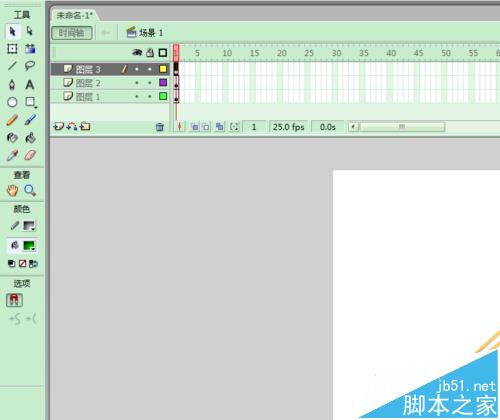Viewport: 500px width, 420px height.
Task: Select the Brush tool
Action: pos(30,120)
